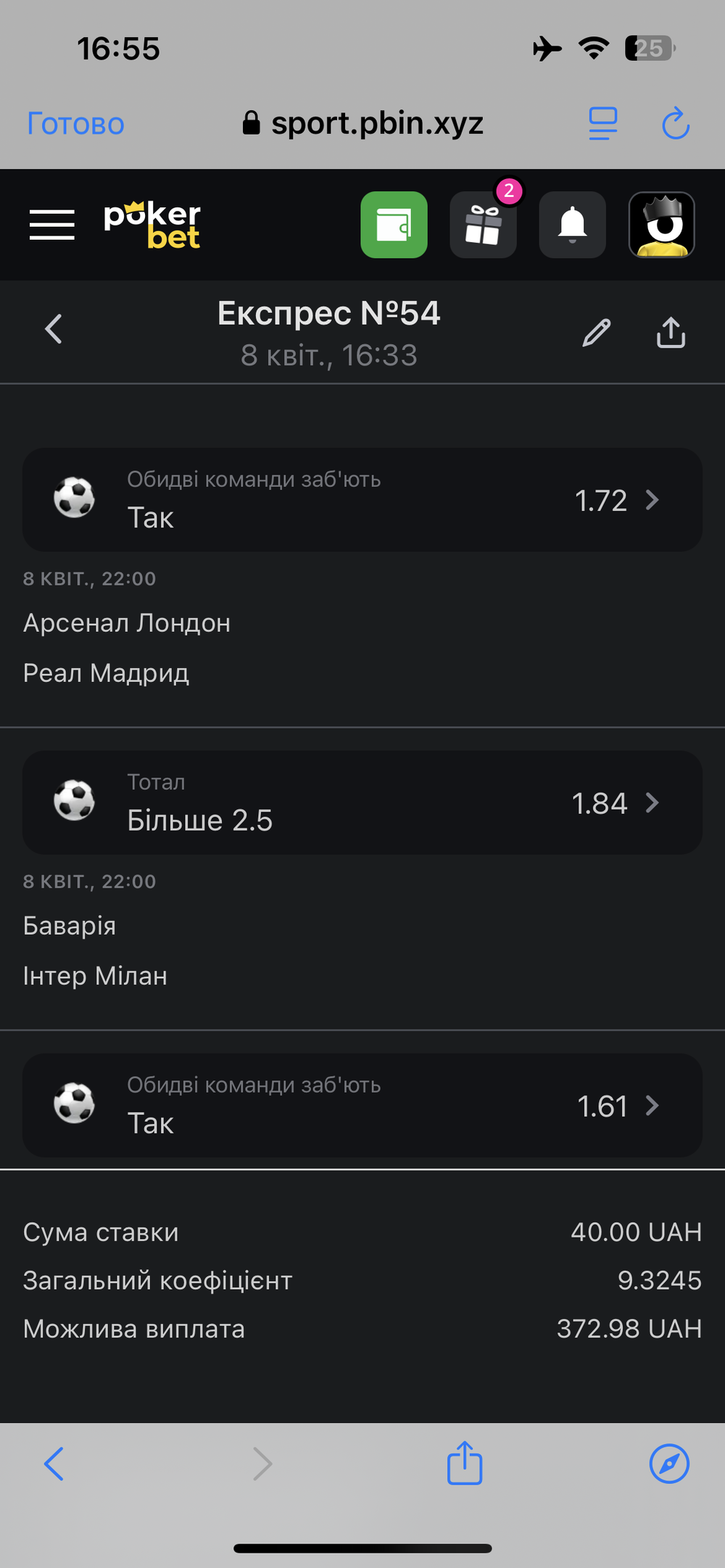Open in Safari via compass icon
This screenshot has height=1568, width=725.
coord(669,1464)
